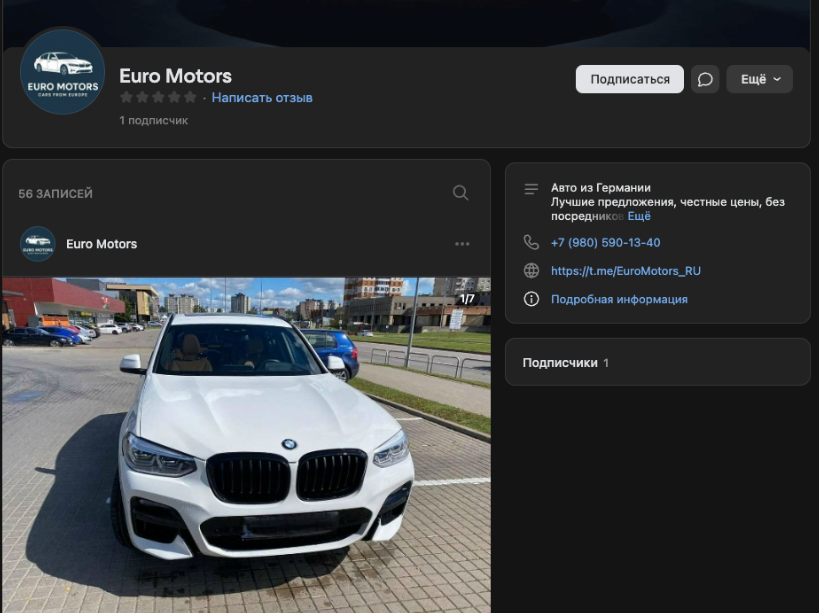Open the Написать отзыв link
This screenshot has width=819, height=613.
tap(262, 97)
